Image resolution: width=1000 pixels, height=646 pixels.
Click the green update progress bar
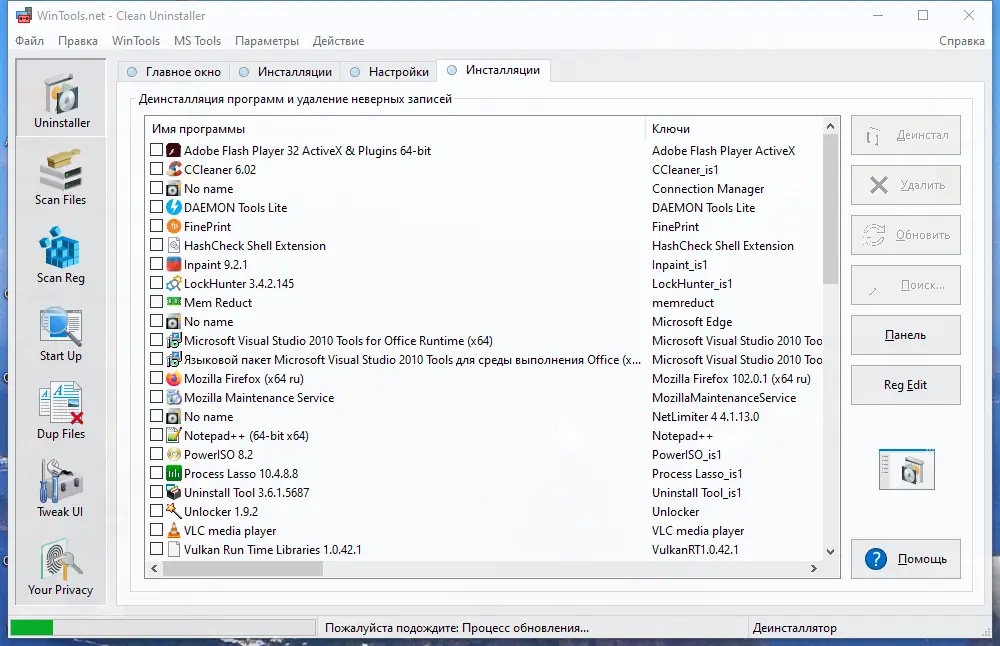32,628
